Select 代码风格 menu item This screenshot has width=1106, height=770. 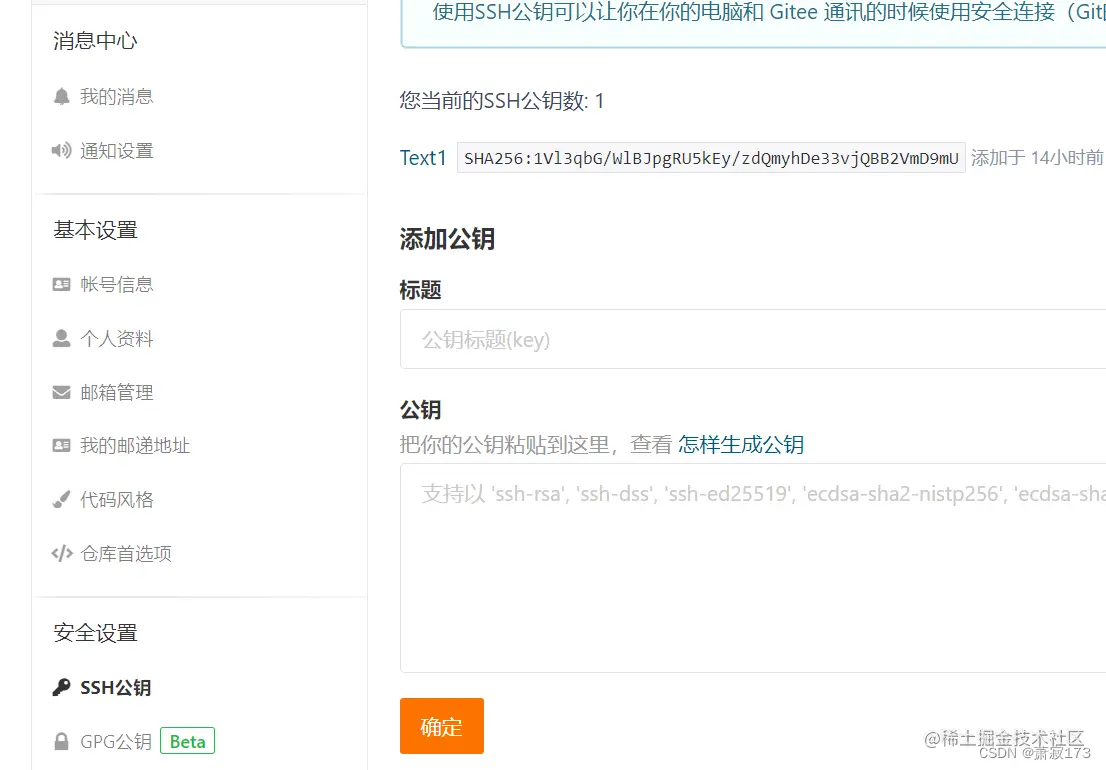tap(116, 499)
